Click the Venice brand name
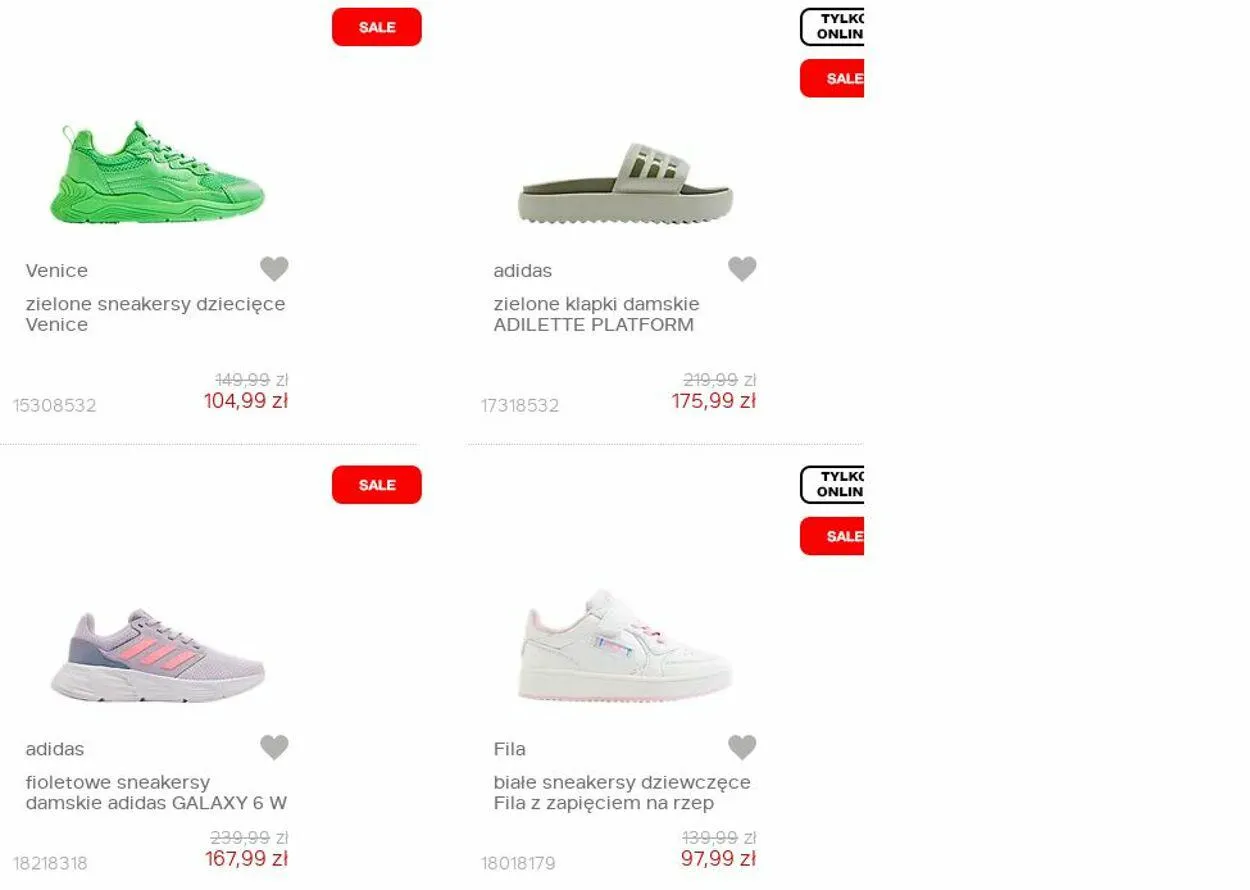This screenshot has width=1250, height=890. click(x=57, y=271)
